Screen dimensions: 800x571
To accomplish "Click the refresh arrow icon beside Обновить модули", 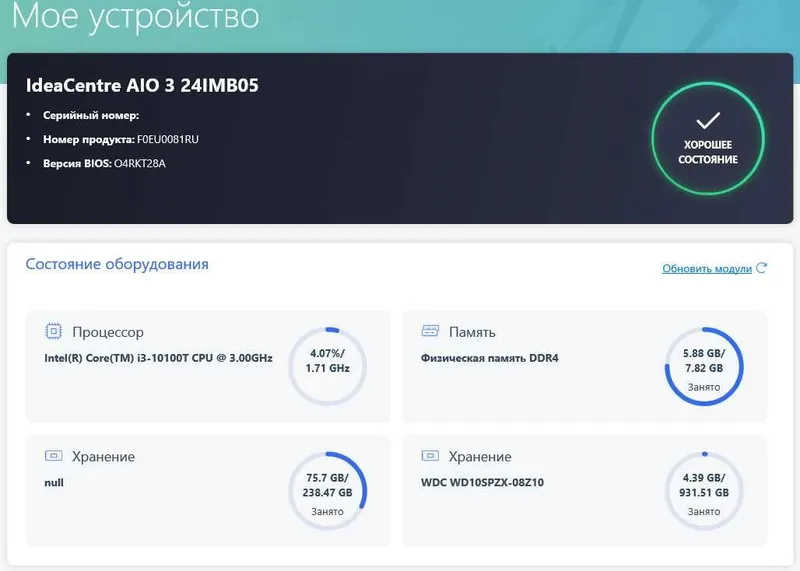I will [x=762, y=268].
